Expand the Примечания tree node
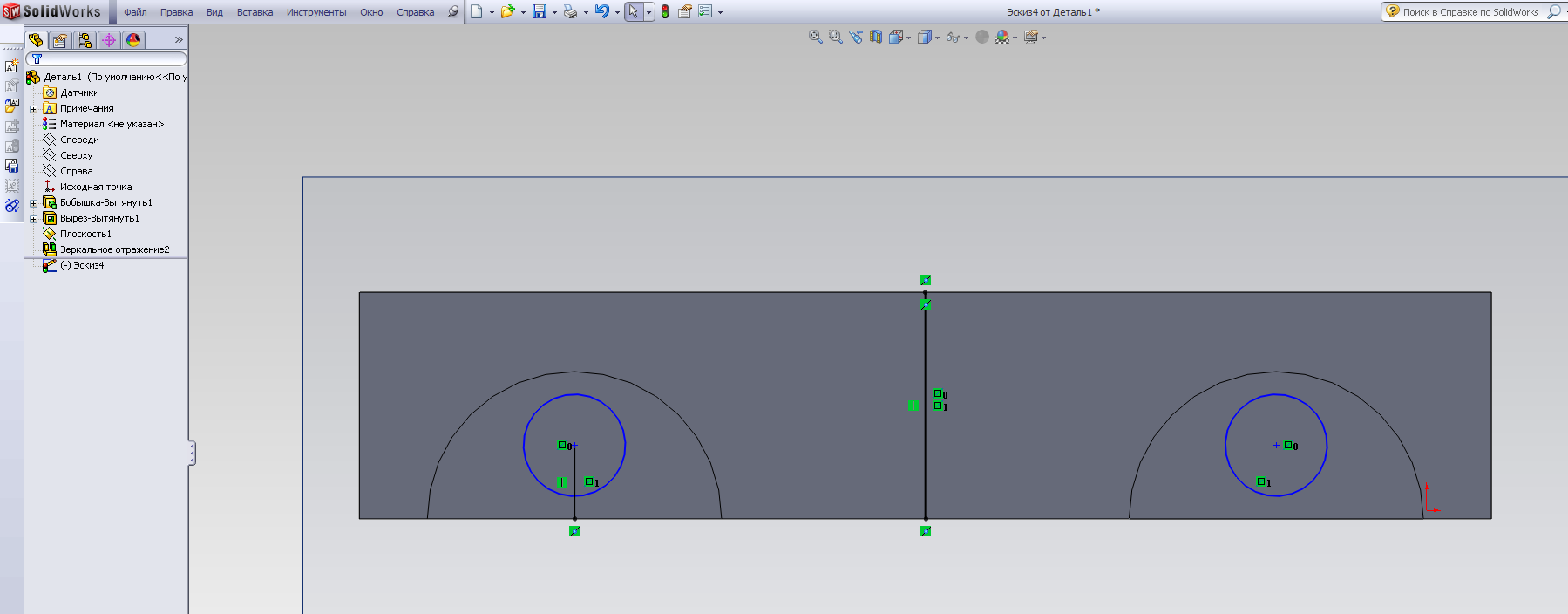 [x=34, y=109]
